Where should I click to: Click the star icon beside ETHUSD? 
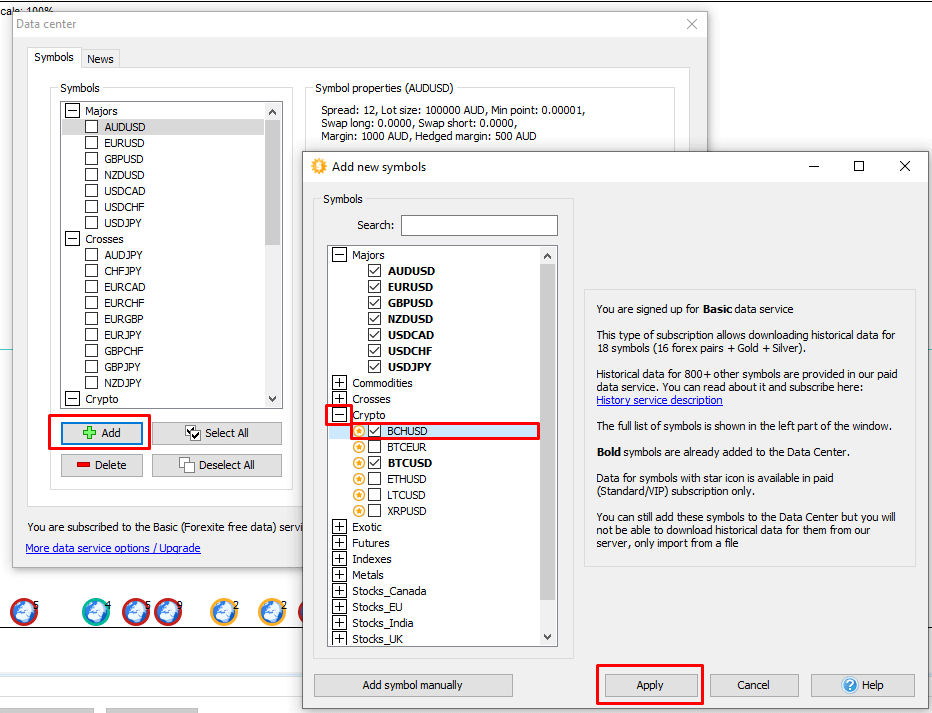358,479
